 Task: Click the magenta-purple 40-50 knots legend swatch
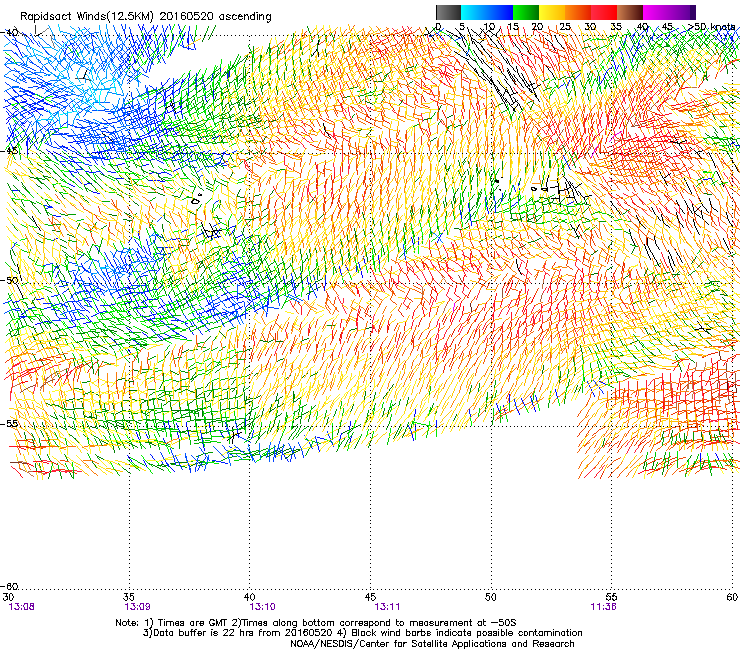[669, 12]
